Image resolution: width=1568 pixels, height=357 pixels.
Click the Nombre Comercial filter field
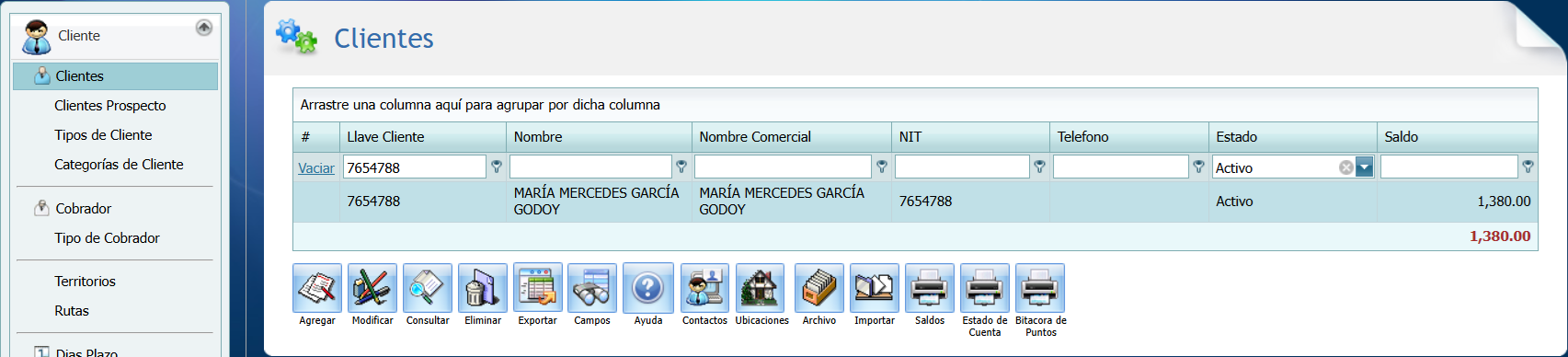coord(783,167)
